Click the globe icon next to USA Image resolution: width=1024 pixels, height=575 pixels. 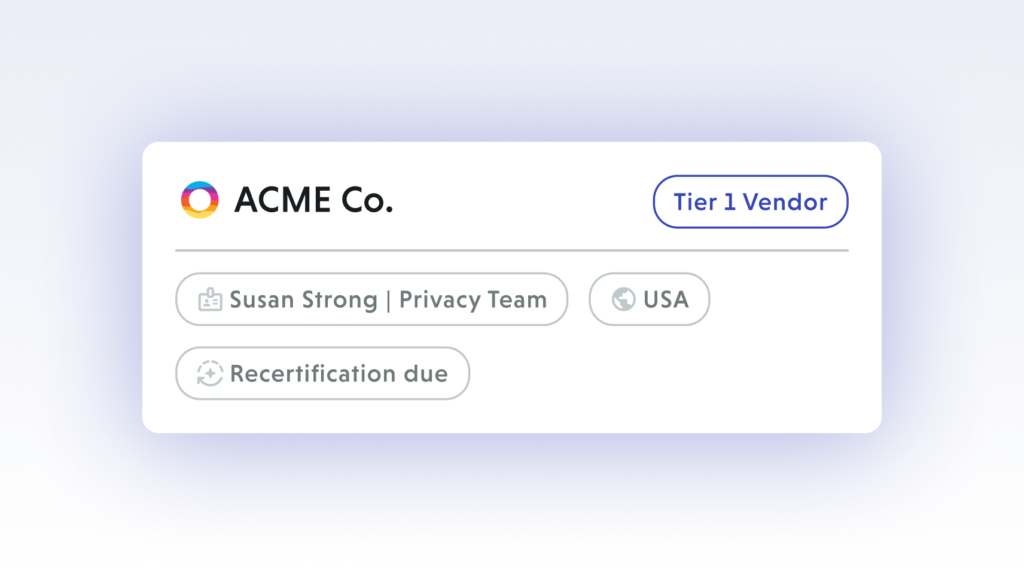pyautogui.click(x=623, y=299)
